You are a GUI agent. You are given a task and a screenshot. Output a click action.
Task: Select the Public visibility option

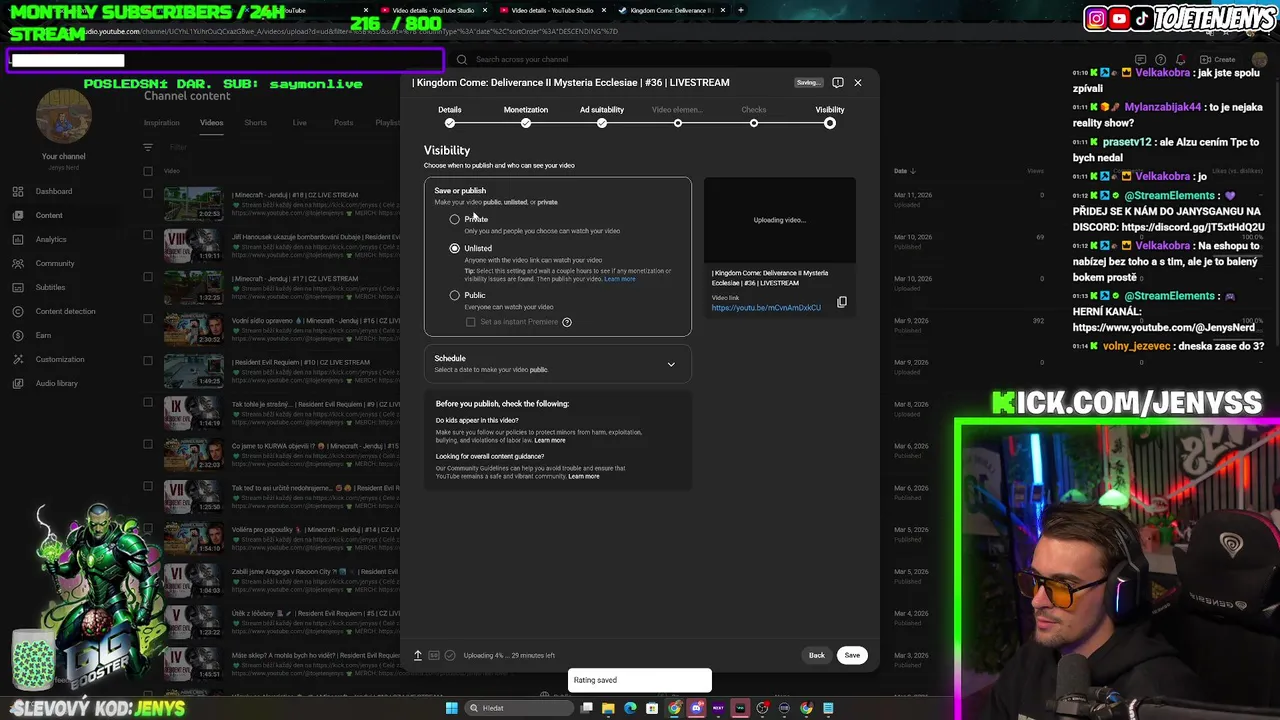(455, 295)
